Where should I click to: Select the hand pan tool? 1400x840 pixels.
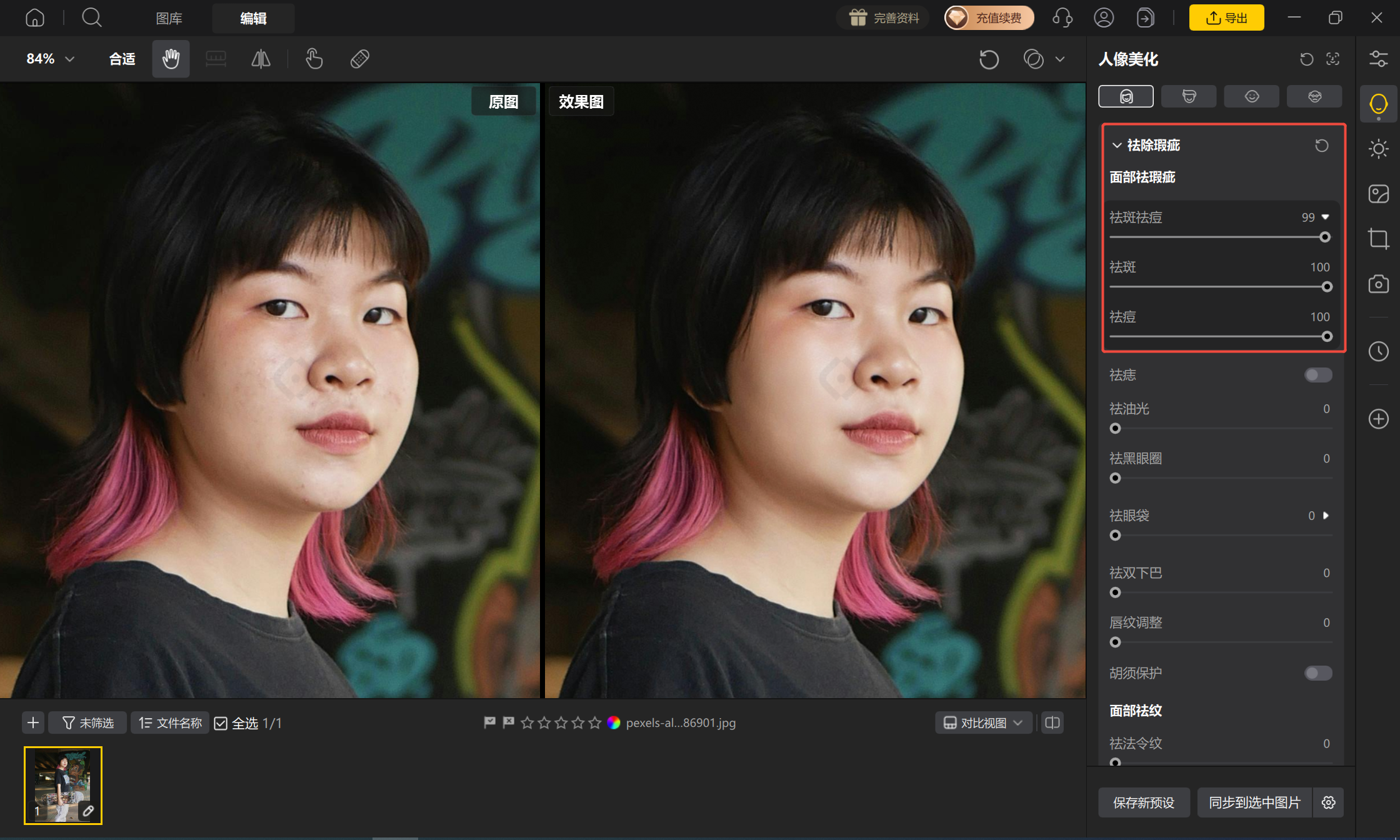click(171, 59)
